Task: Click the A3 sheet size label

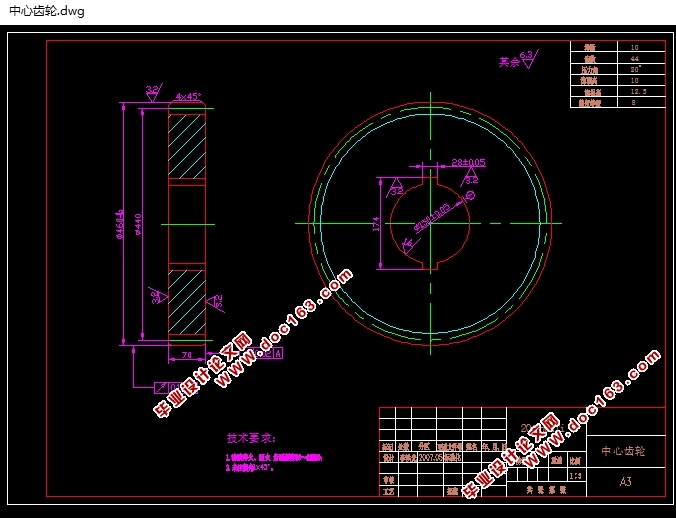Action: (626, 481)
